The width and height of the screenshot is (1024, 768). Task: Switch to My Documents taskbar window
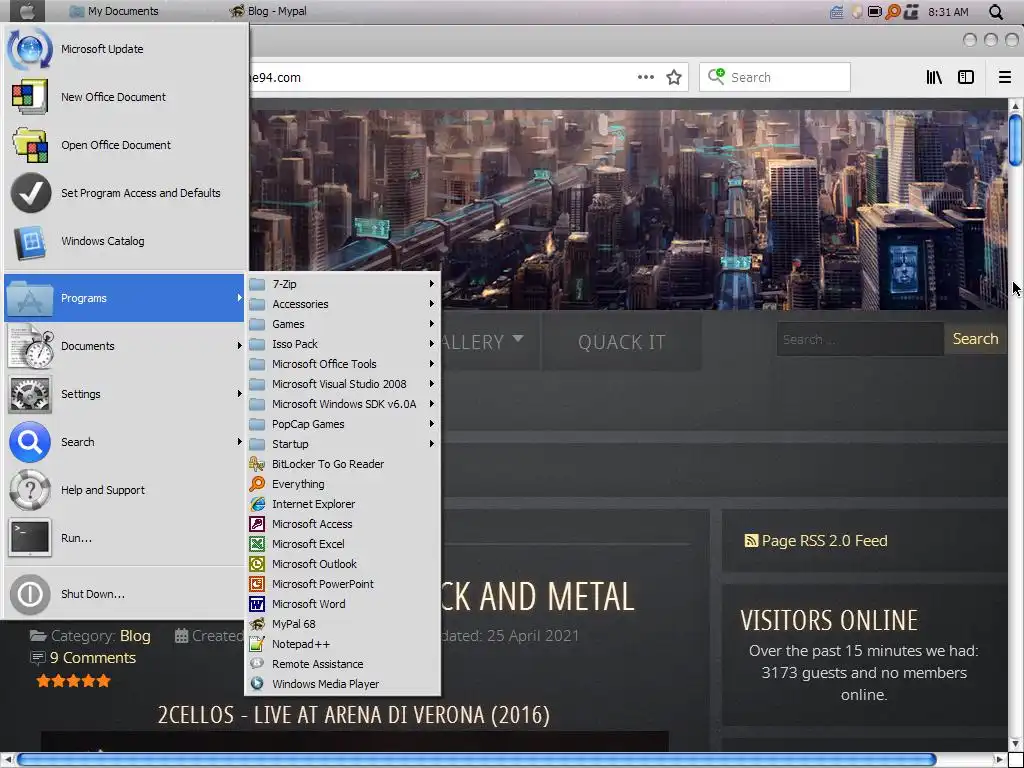pyautogui.click(x=114, y=11)
